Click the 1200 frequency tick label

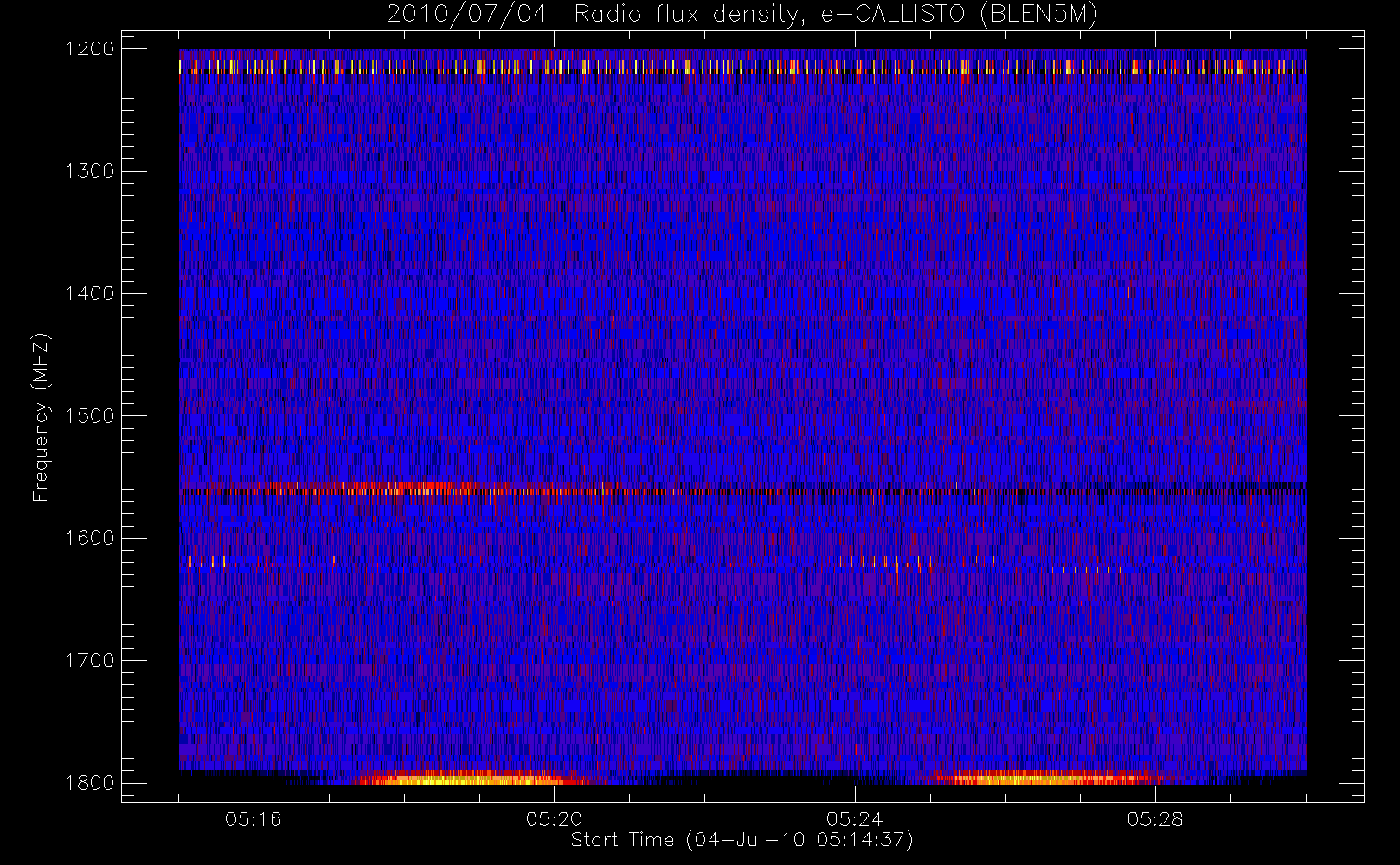click(x=90, y=49)
